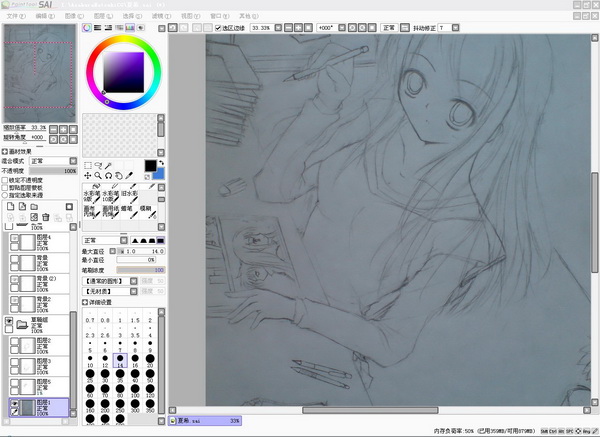Select the eyedropper color picker tool
The height and width of the screenshot is (437, 600).
point(129,175)
